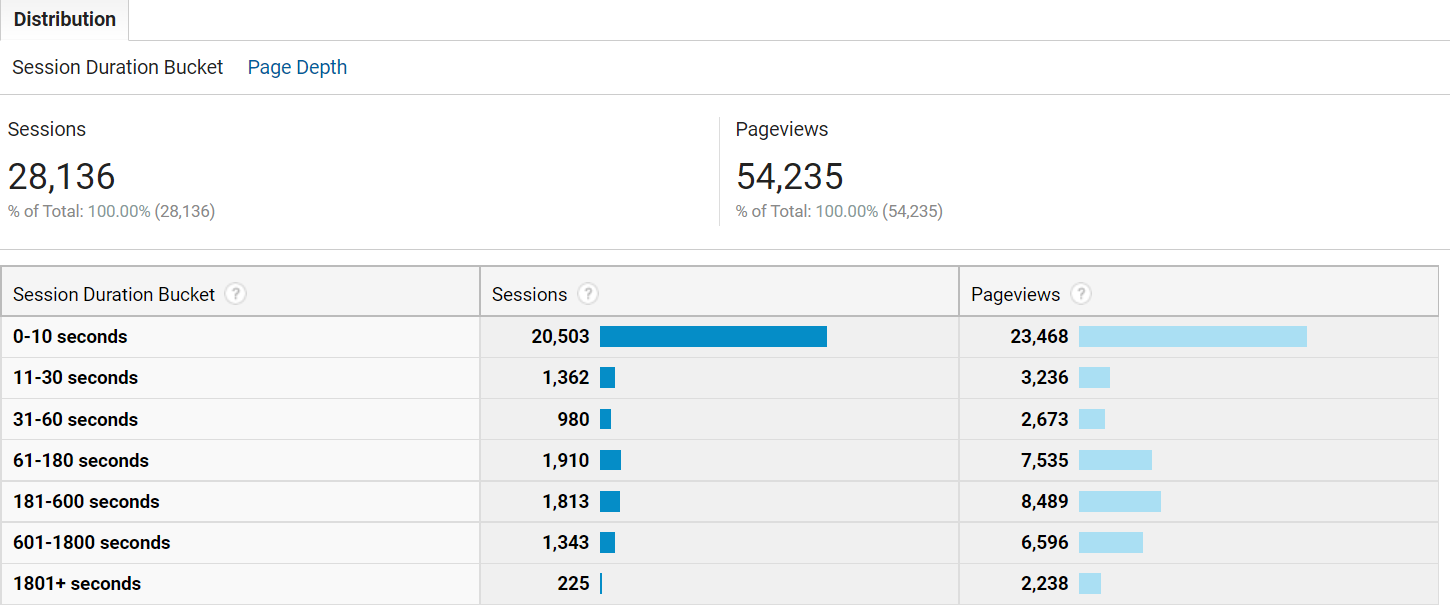Click the Pageviews column header

click(x=1015, y=294)
